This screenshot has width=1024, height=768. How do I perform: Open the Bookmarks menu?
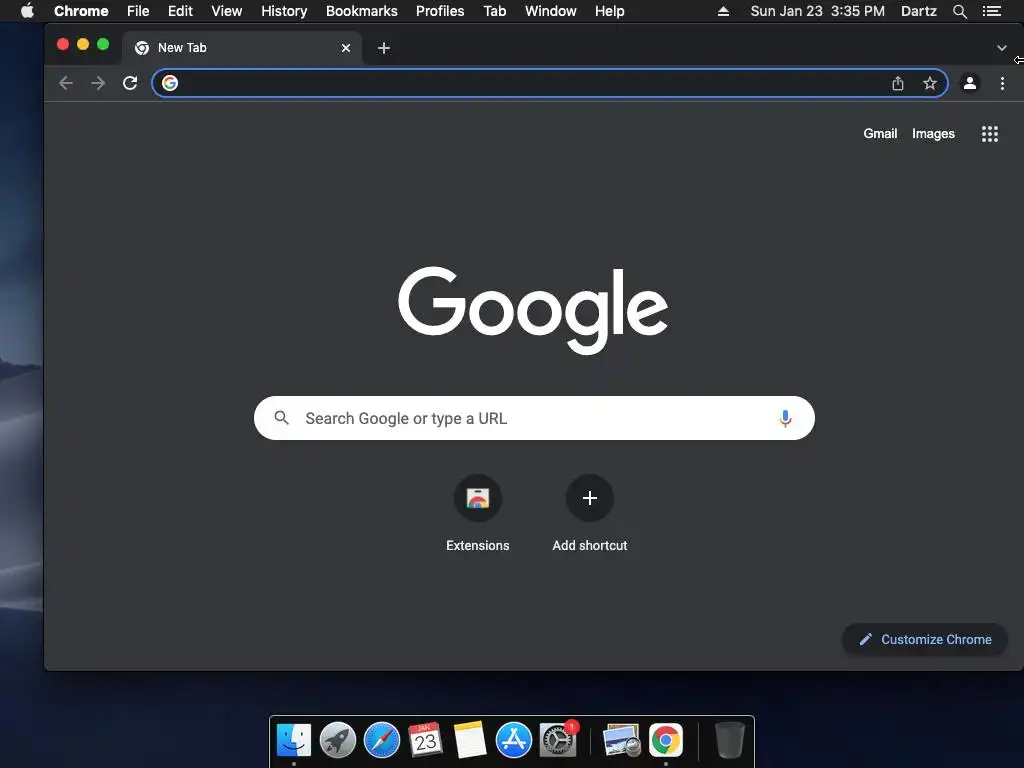pos(362,11)
